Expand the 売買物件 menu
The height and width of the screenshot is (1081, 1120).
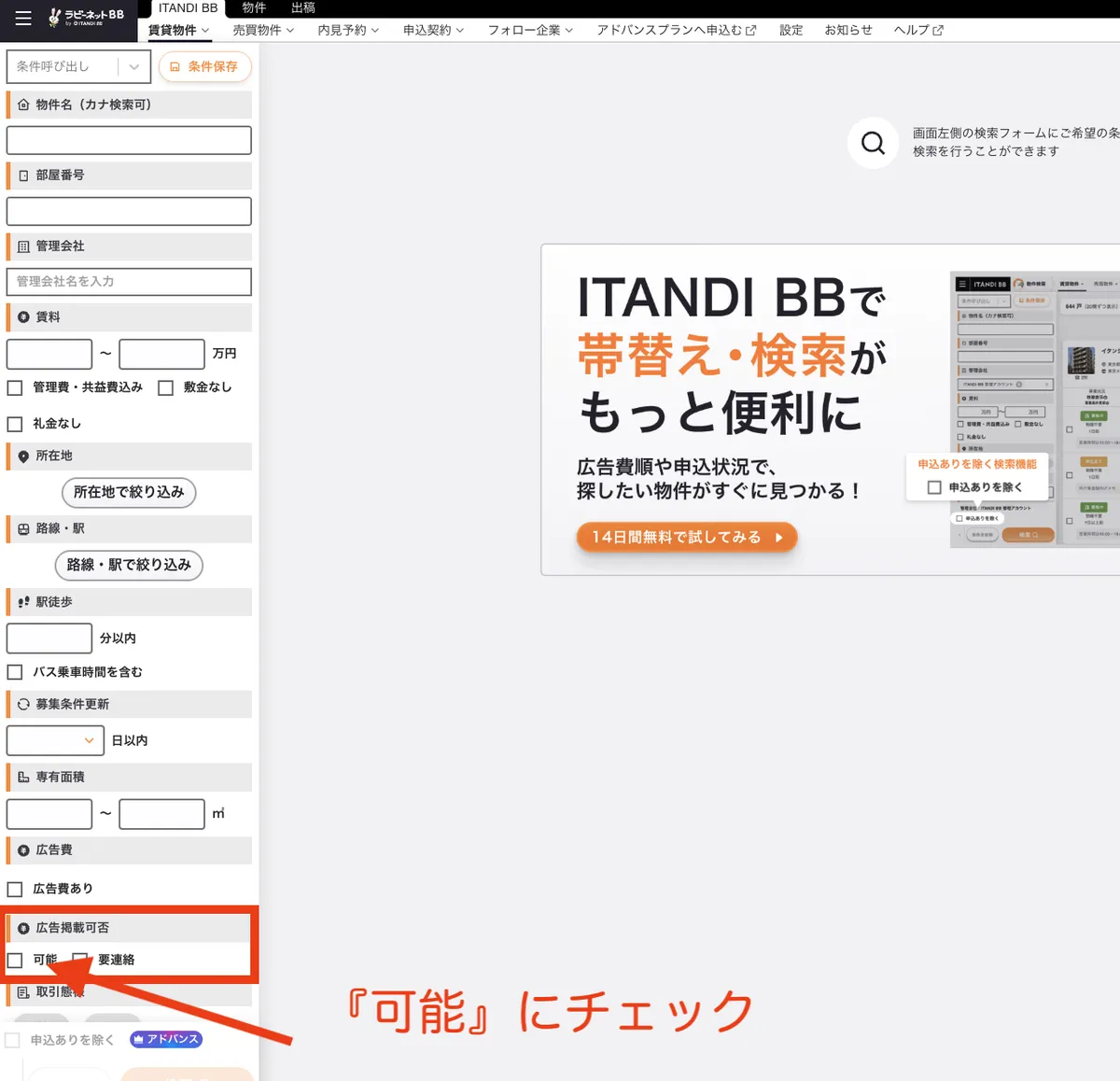[263, 30]
